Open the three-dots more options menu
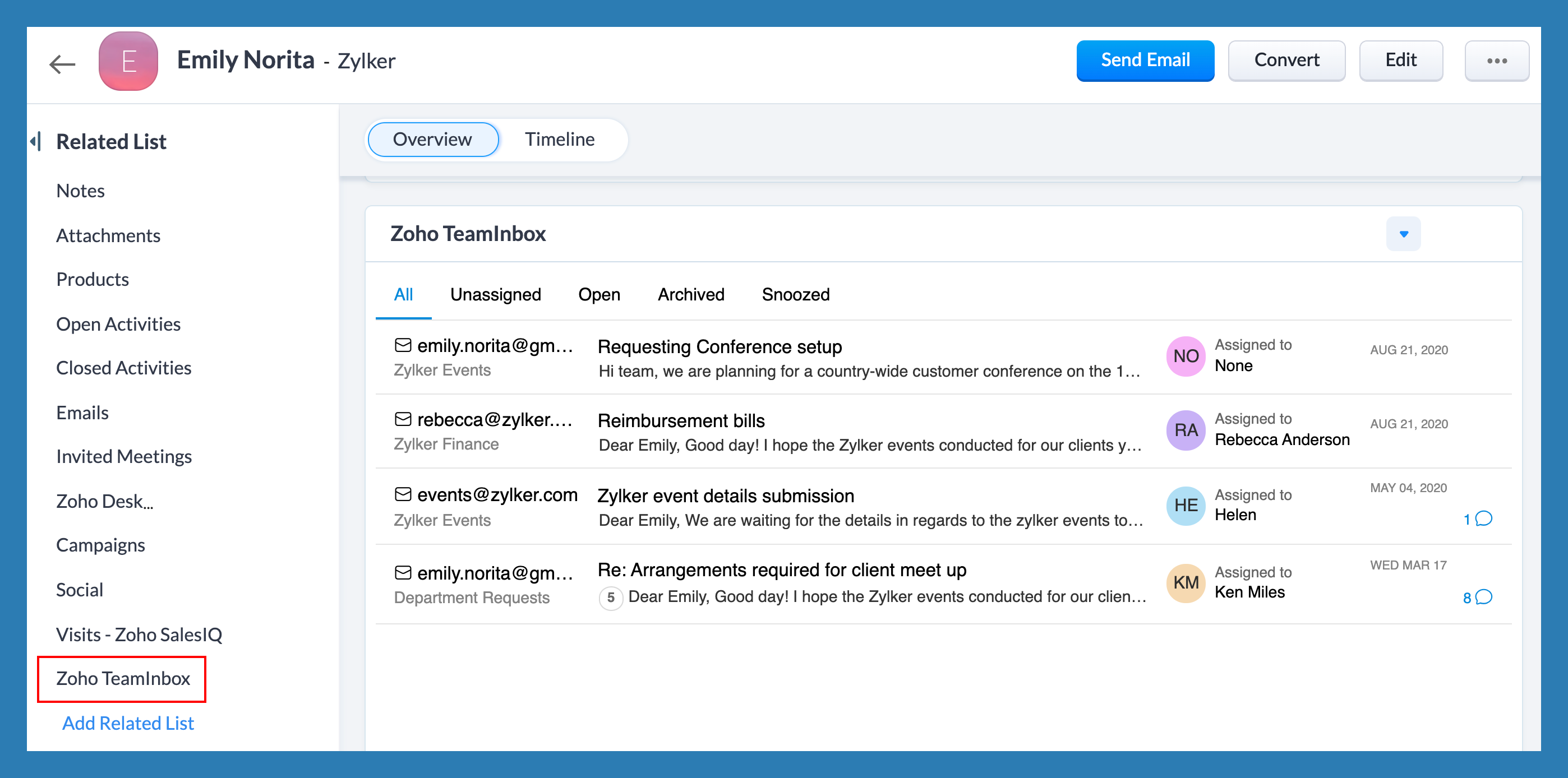 [1496, 61]
